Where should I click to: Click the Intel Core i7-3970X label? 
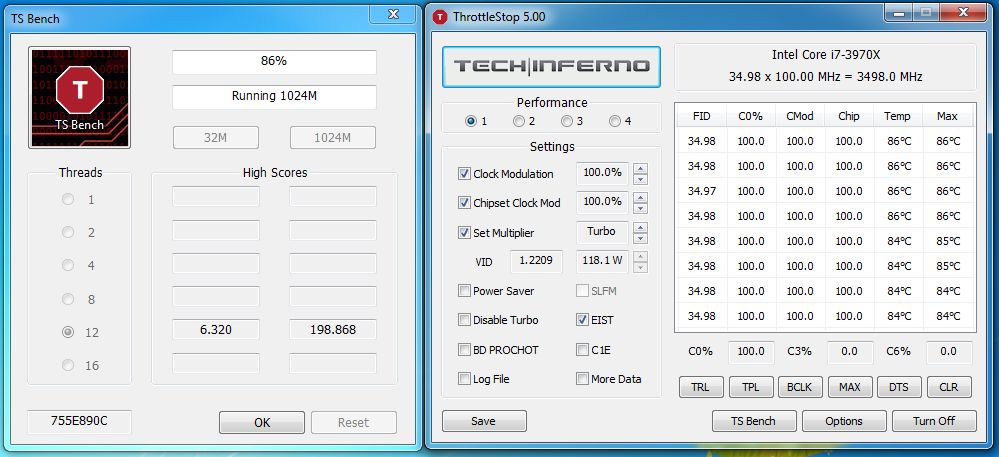[x=825, y=55]
